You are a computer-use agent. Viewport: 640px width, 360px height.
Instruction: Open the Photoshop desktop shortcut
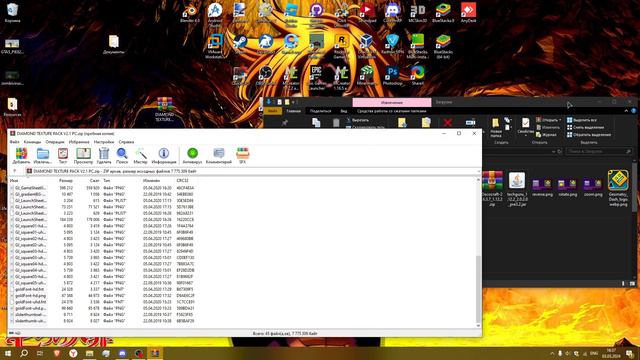click(x=392, y=76)
